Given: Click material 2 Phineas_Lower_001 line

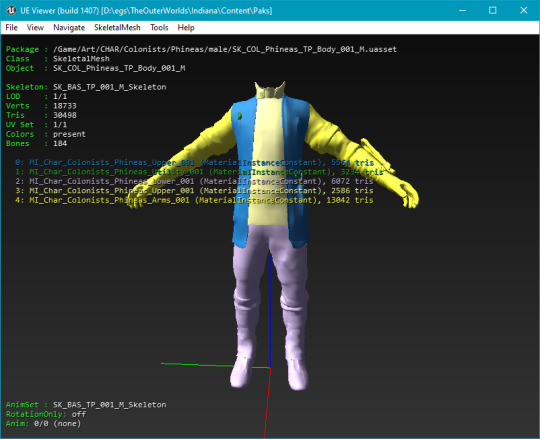Looking at the screenshot, I should pos(194,181).
